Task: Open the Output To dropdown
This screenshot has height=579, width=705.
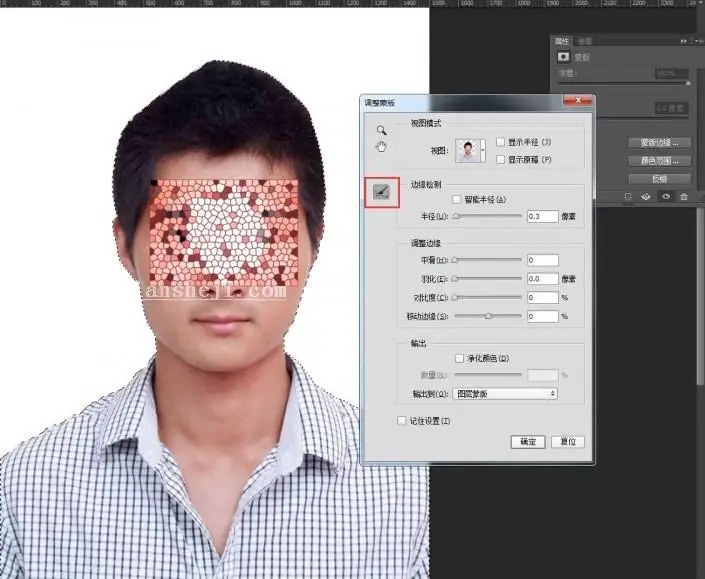Action: click(505, 394)
